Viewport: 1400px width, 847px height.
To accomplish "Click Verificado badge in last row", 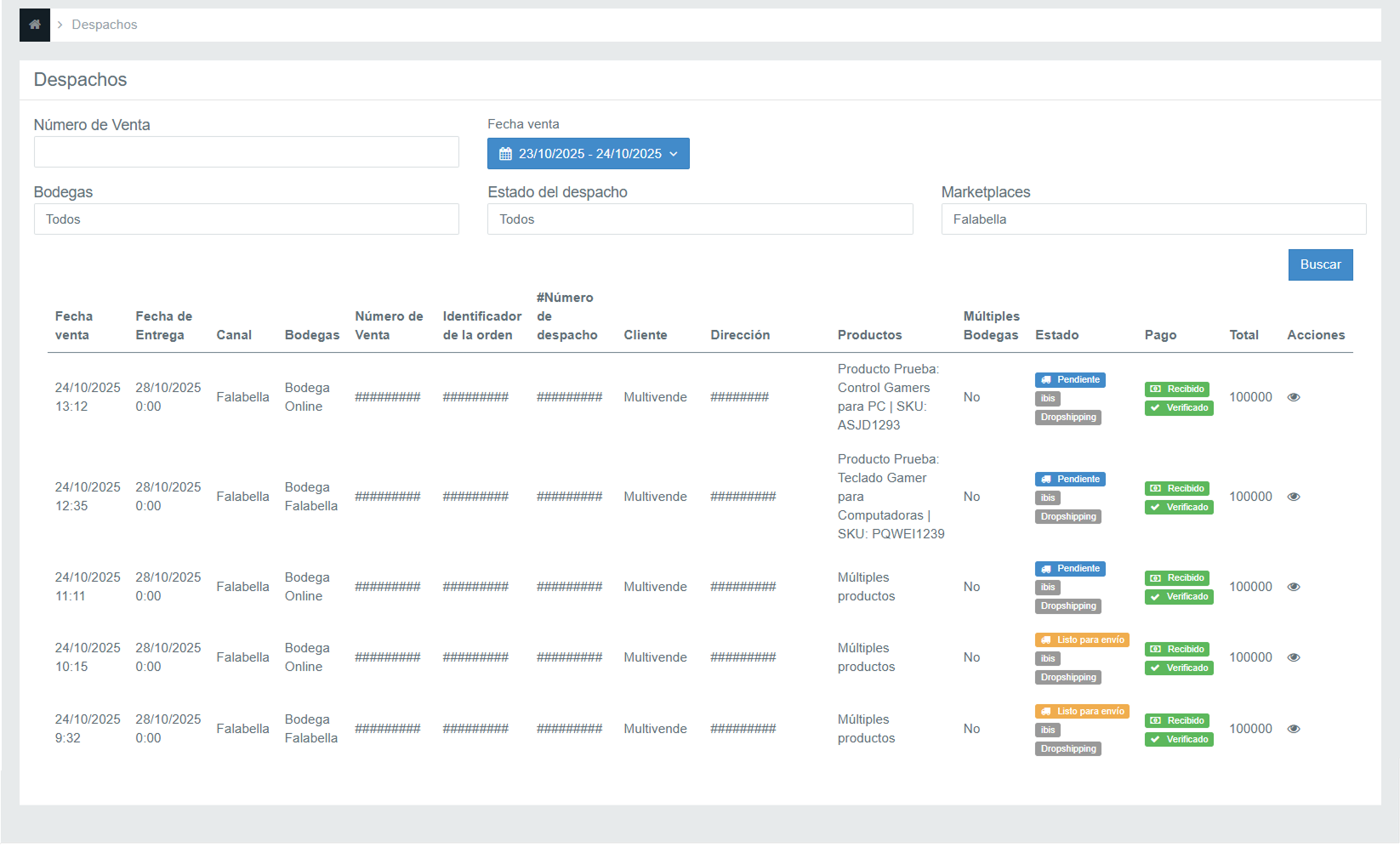I will [x=1178, y=740].
